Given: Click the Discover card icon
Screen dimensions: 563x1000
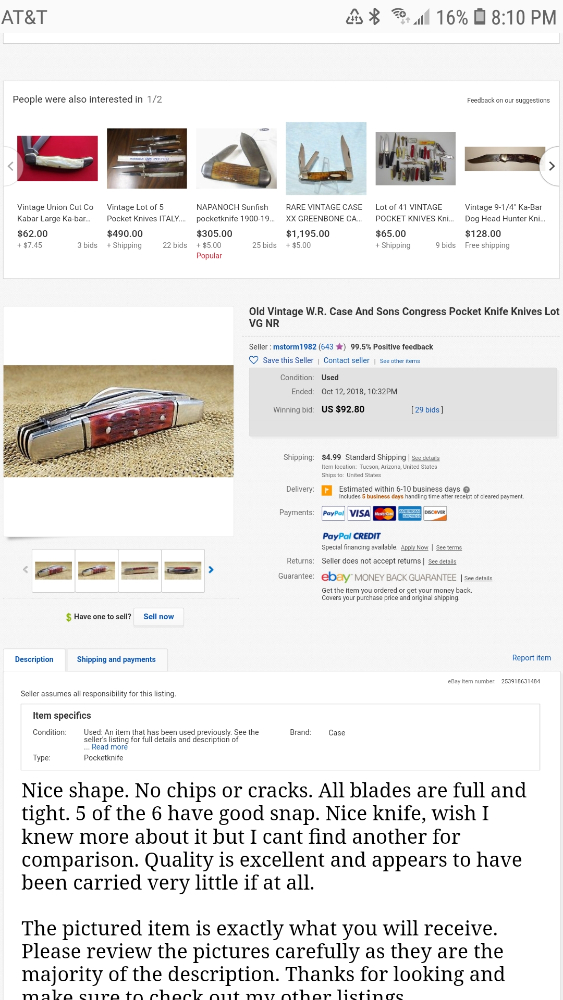Looking at the screenshot, I should pyautogui.click(x=435, y=513).
